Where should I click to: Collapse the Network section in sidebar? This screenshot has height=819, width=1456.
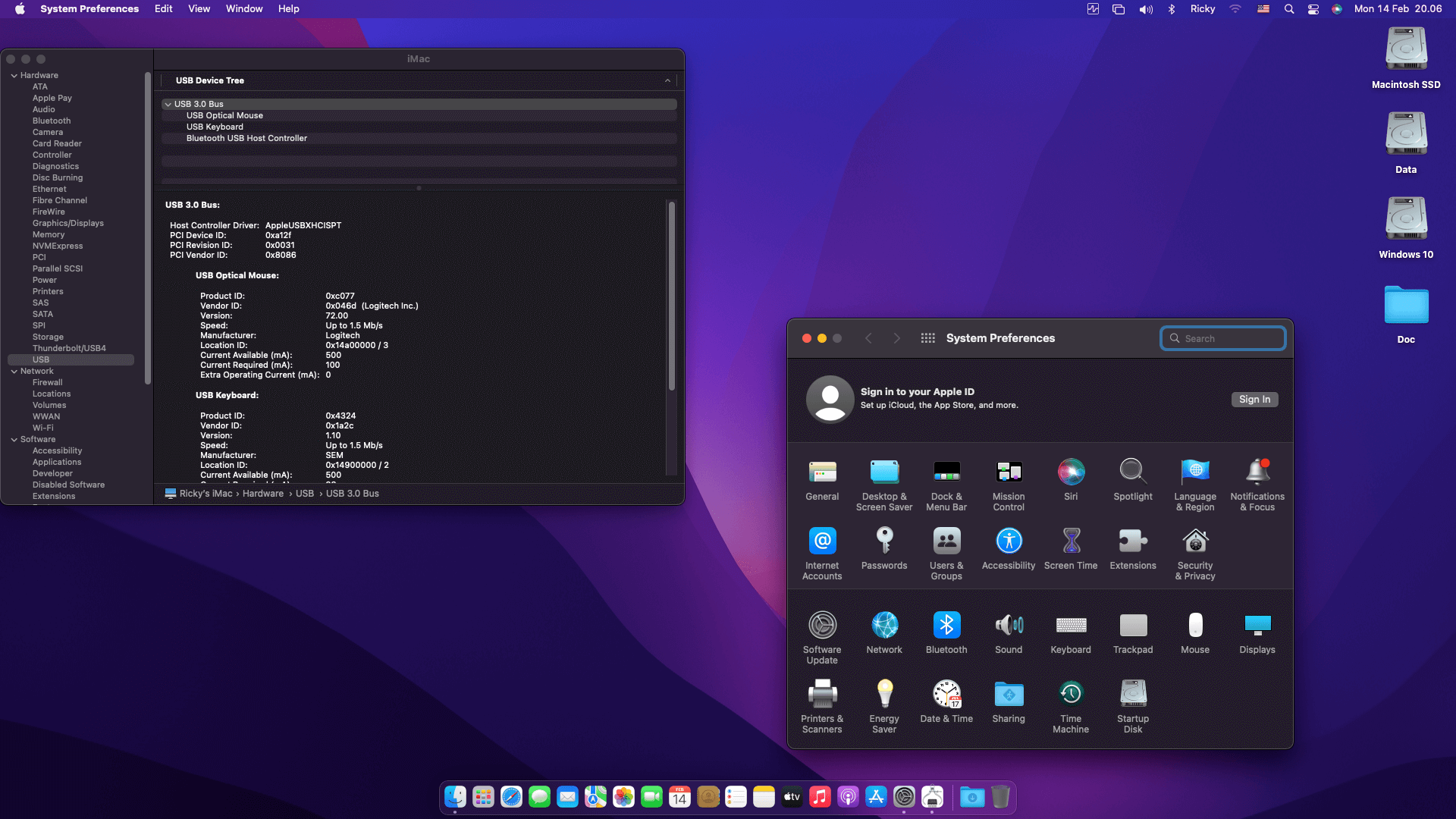(x=14, y=372)
